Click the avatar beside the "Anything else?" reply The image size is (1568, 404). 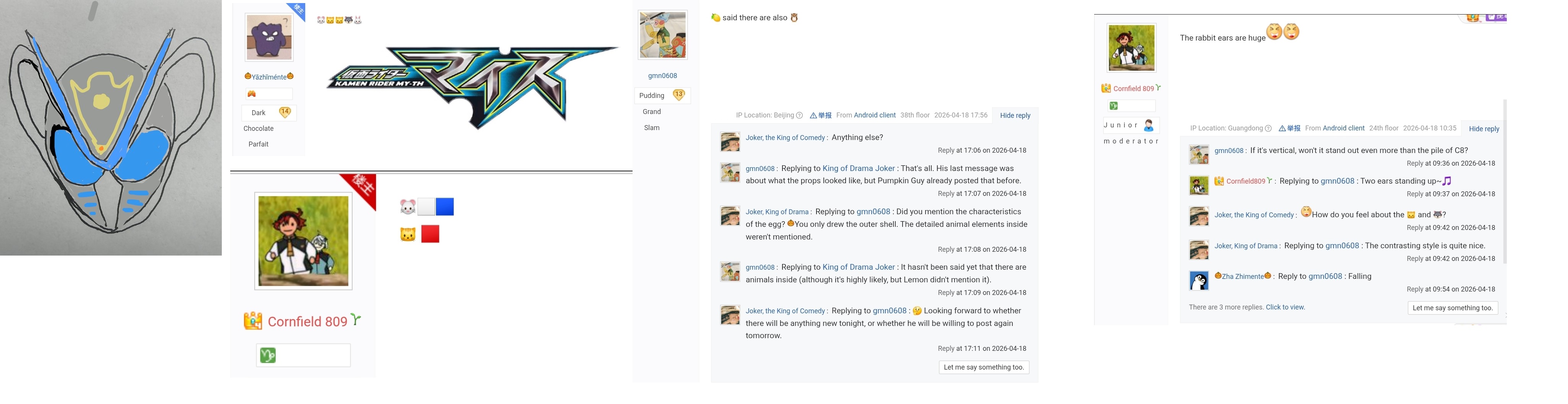[x=730, y=142]
